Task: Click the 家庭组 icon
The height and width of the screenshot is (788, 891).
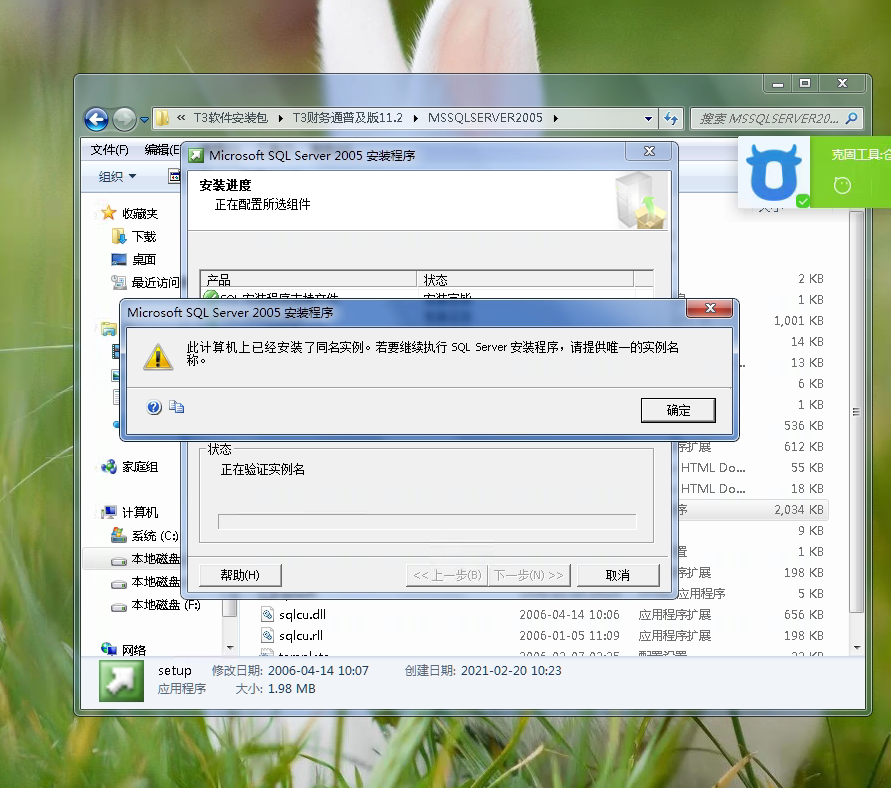Action: point(109,467)
